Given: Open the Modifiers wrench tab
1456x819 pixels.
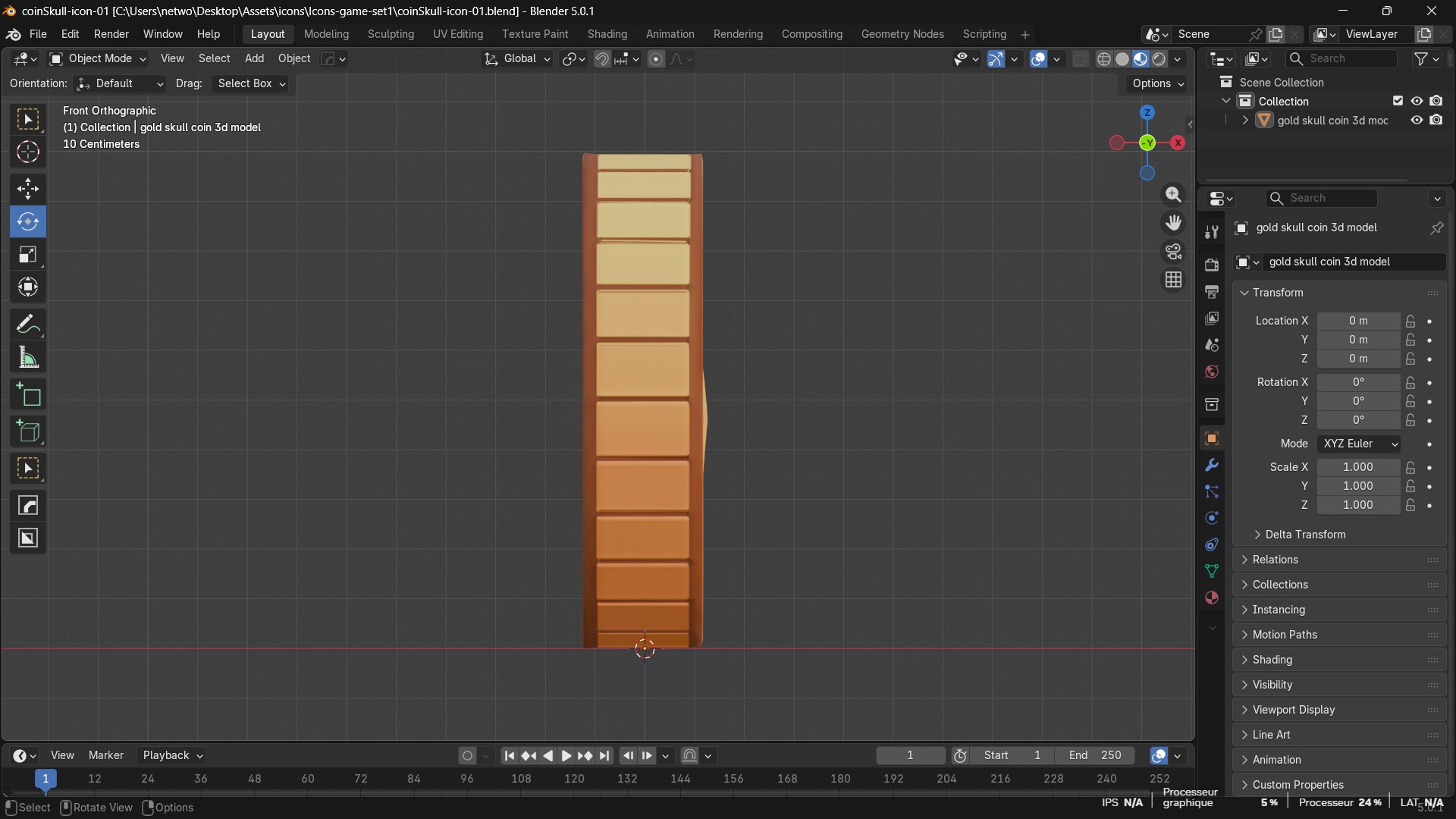Looking at the screenshot, I should coord(1212,465).
